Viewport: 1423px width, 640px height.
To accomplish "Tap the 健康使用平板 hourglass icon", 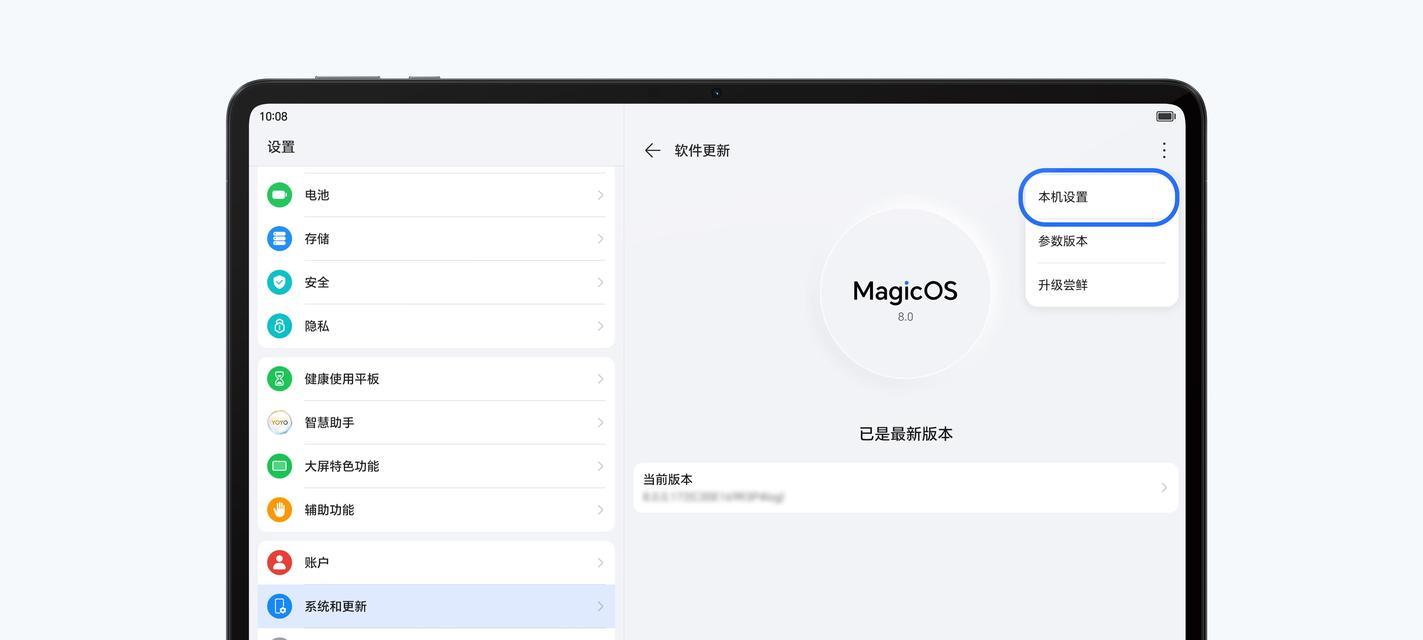I will point(279,379).
